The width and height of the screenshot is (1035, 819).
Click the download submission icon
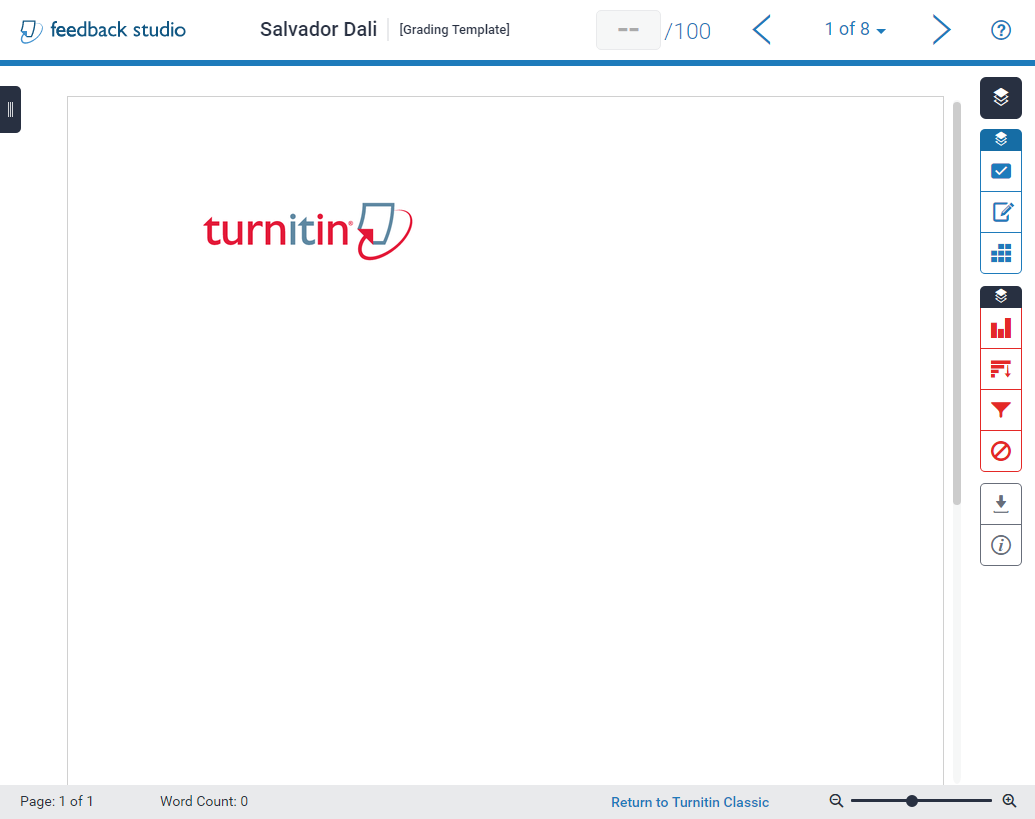pos(1001,504)
